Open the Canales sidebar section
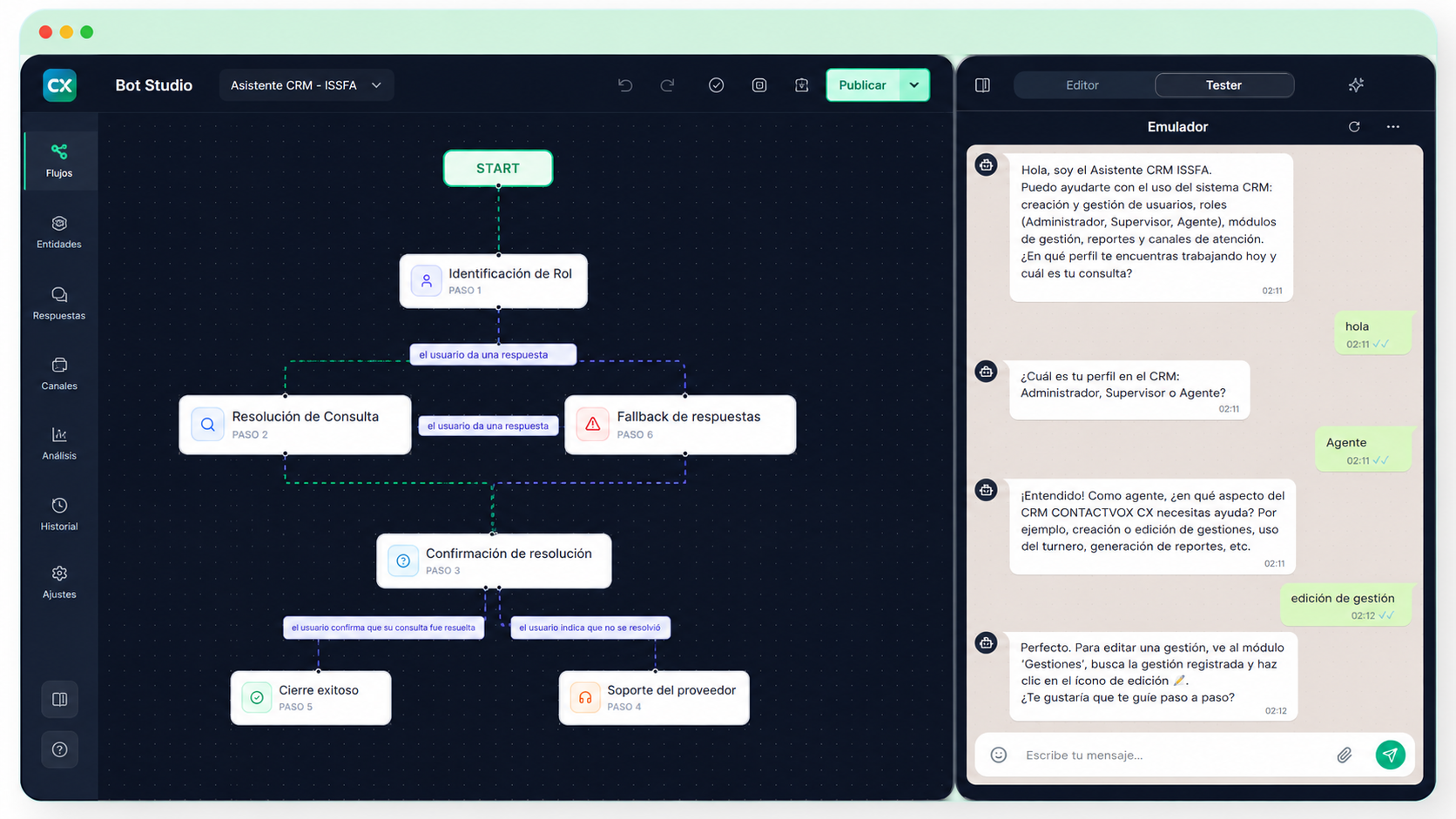This screenshot has height=819, width=1456. coord(59,373)
